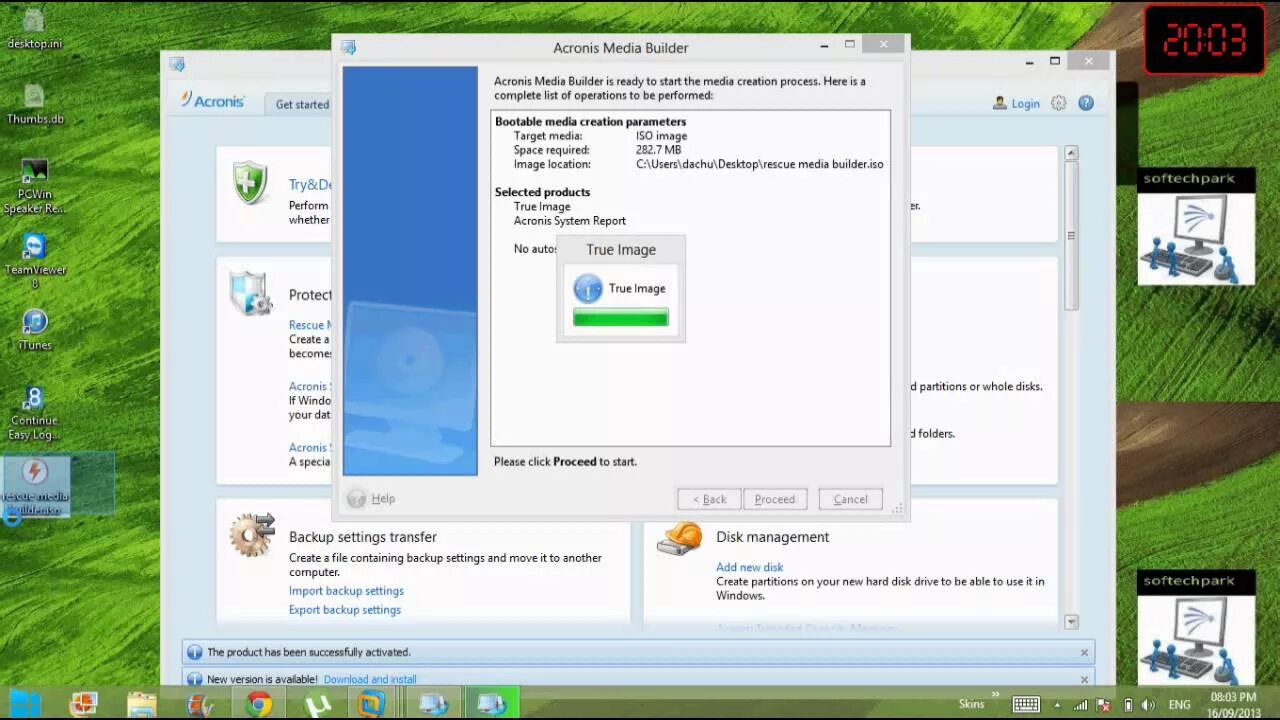The height and width of the screenshot is (720, 1280).
Task: Open Help in Acronis Media Builder
Action: [x=371, y=498]
